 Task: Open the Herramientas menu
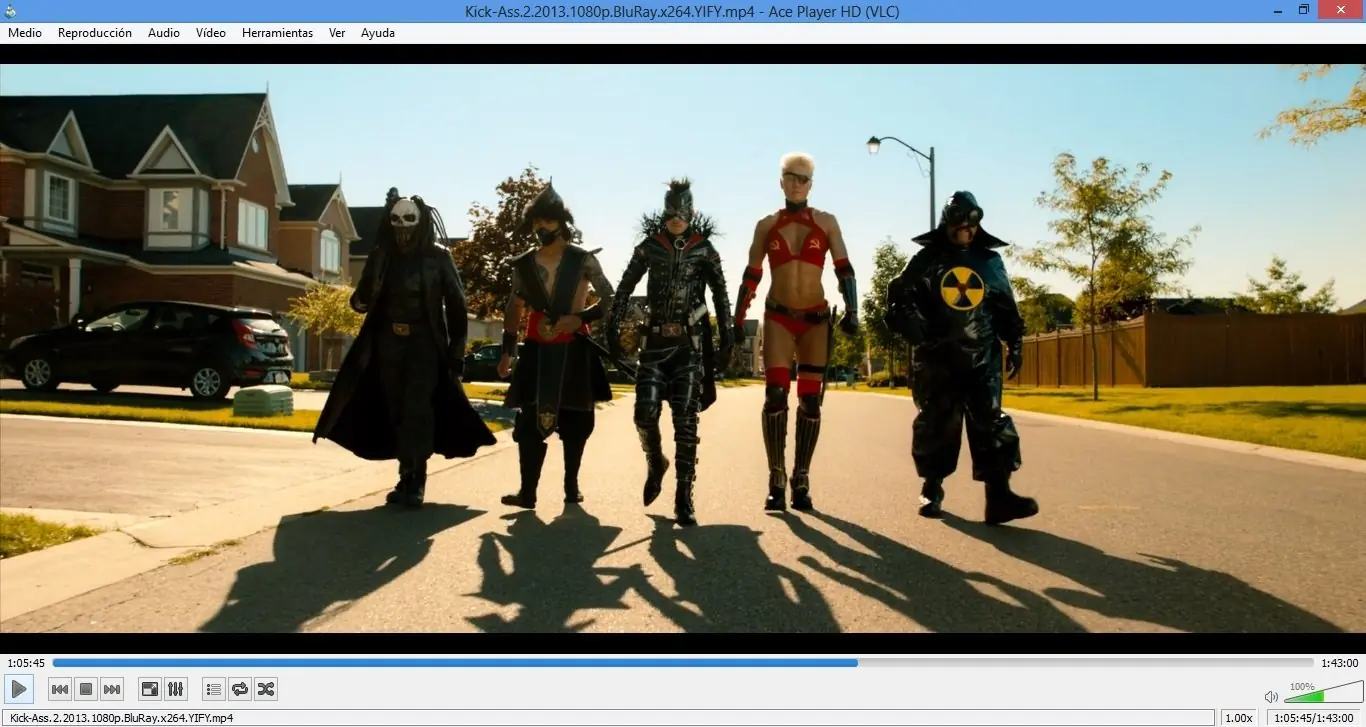pyautogui.click(x=277, y=33)
